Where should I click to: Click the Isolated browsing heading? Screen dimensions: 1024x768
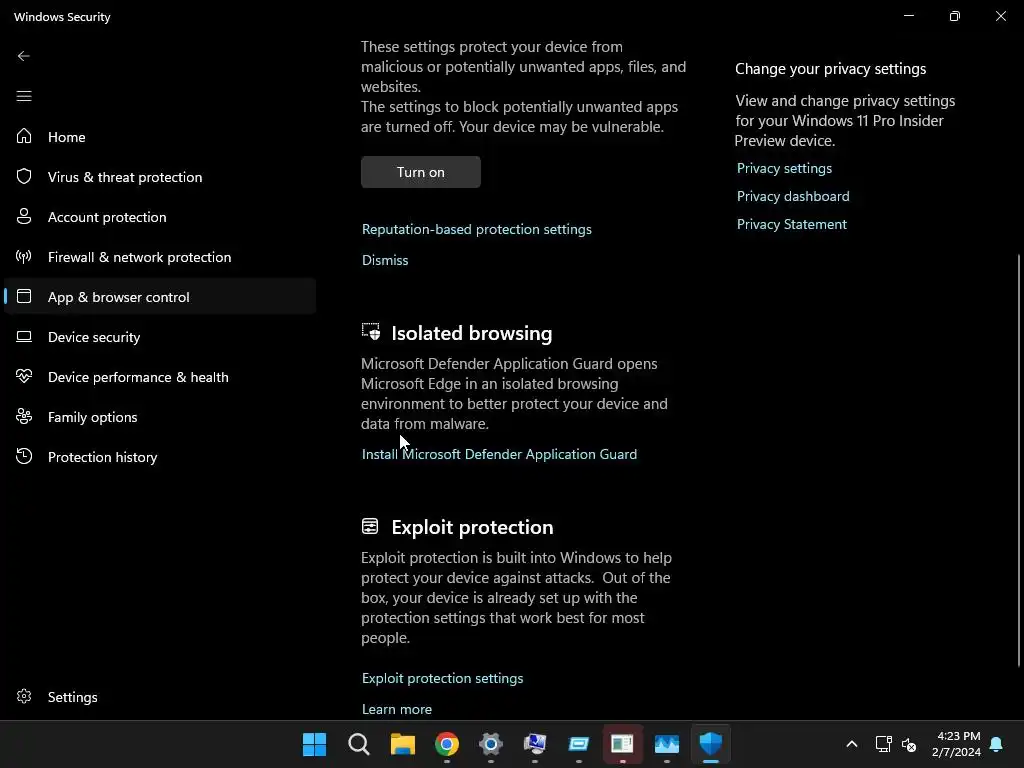[x=472, y=333]
